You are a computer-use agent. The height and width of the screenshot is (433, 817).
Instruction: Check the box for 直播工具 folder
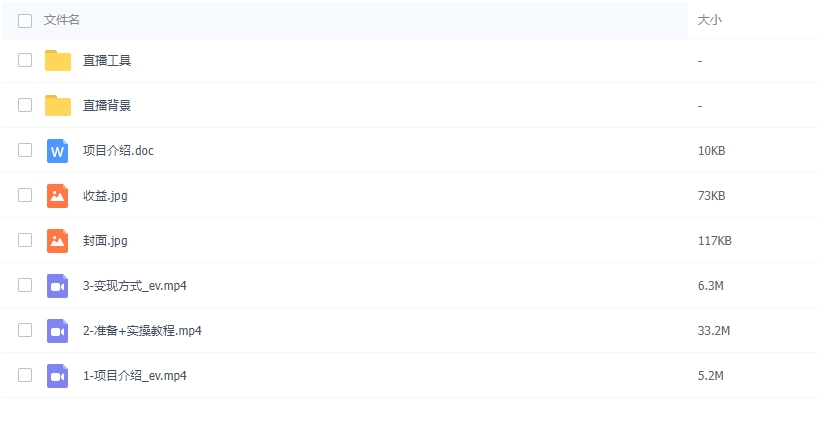(25, 60)
